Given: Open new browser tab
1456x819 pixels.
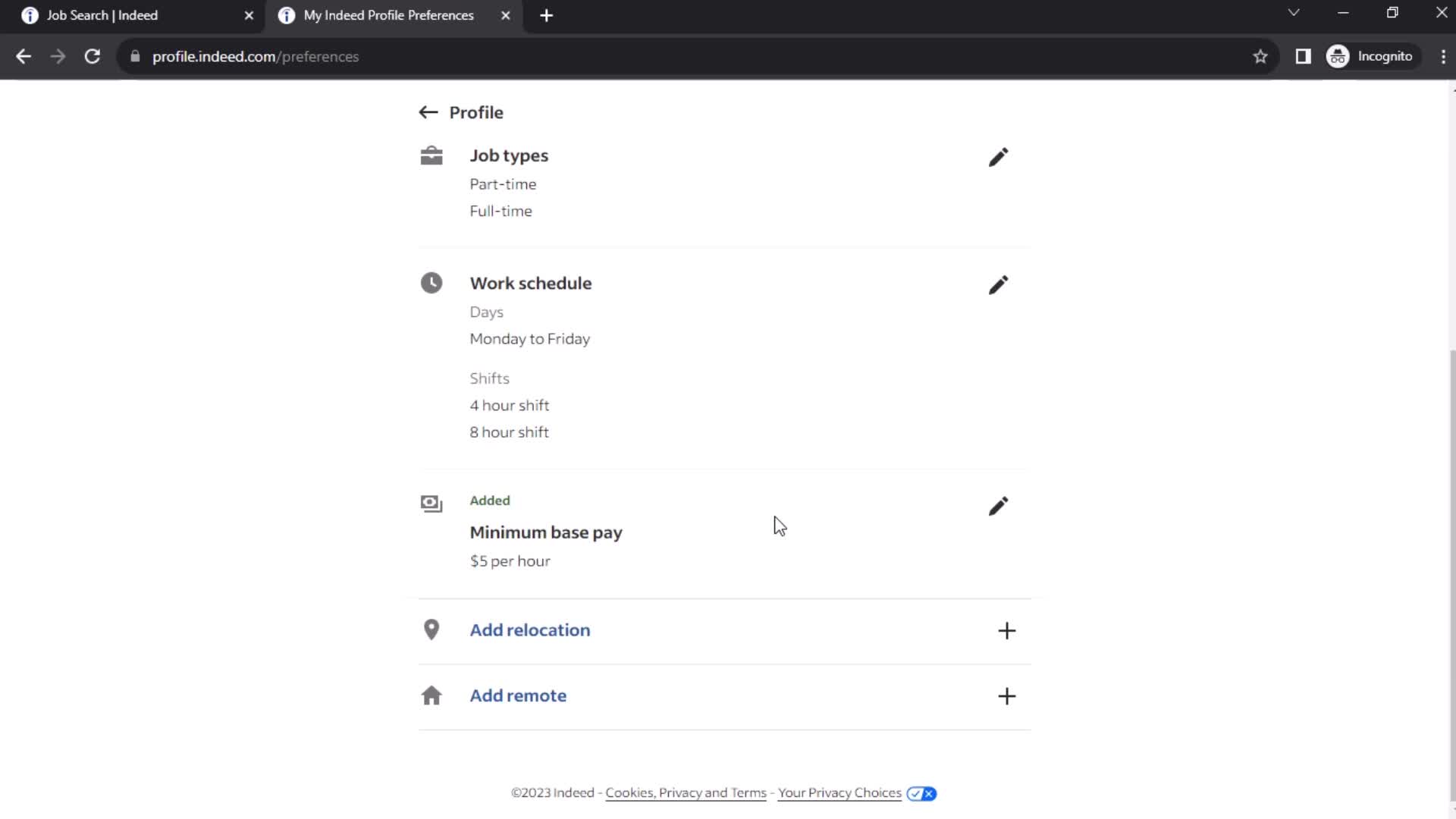Looking at the screenshot, I should click(x=547, y=15).
